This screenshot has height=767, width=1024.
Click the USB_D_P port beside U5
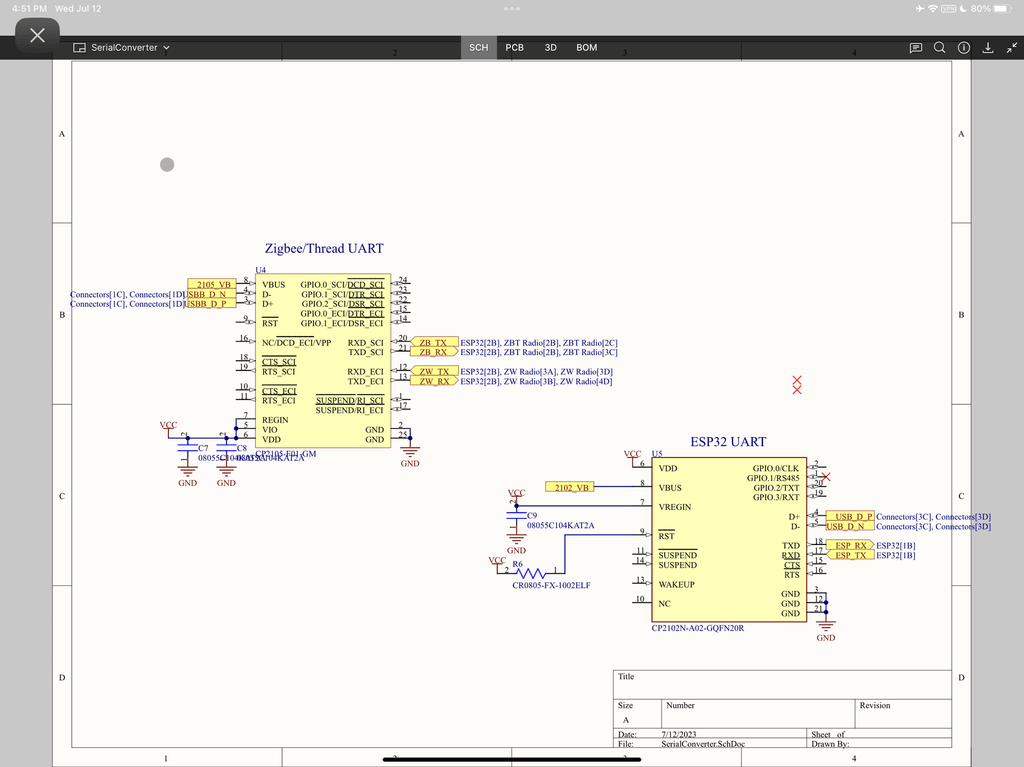[x=850, y=516]
